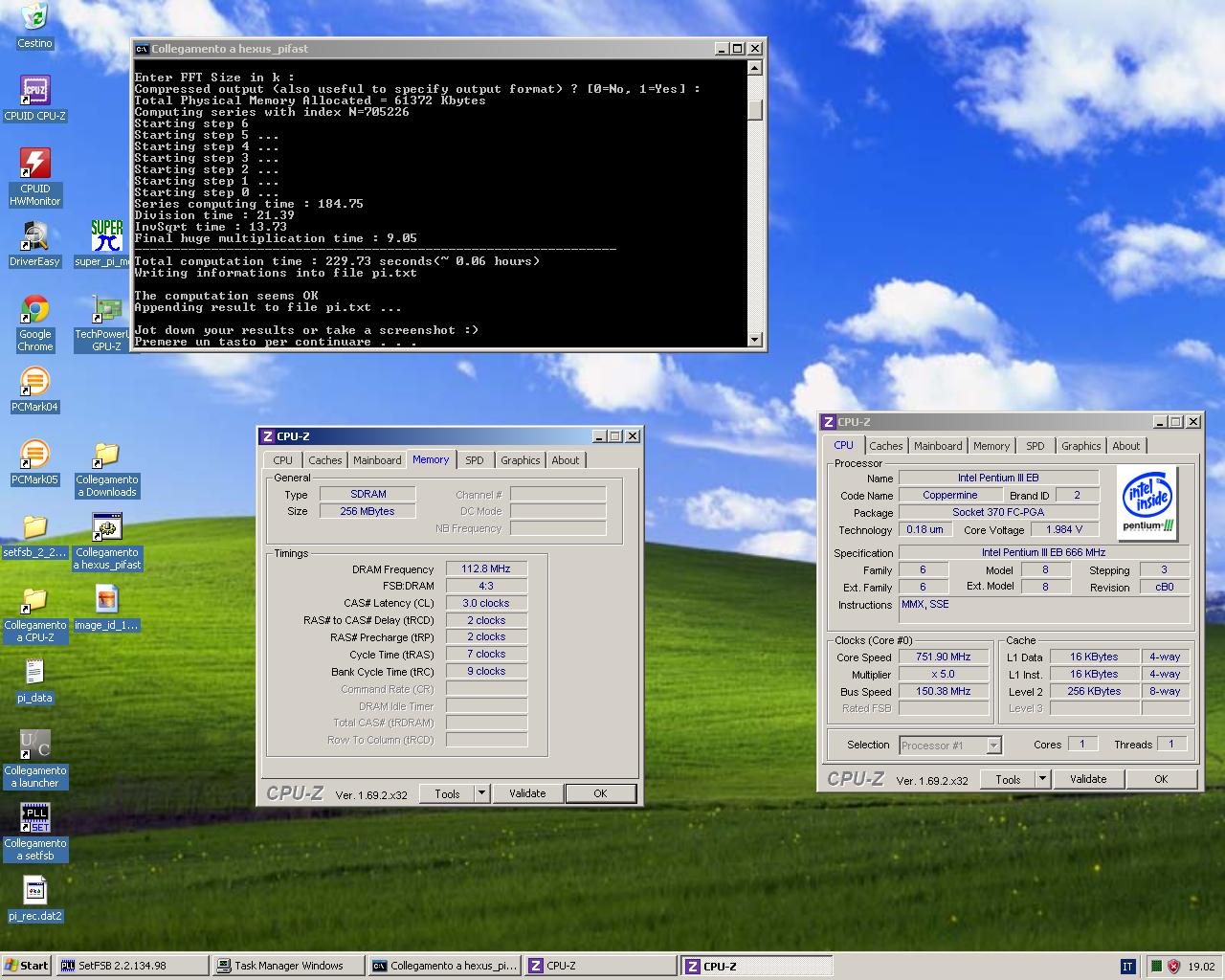Expand Tools dropdown arrow in memory CPU-Z window

tap(482, 793)
